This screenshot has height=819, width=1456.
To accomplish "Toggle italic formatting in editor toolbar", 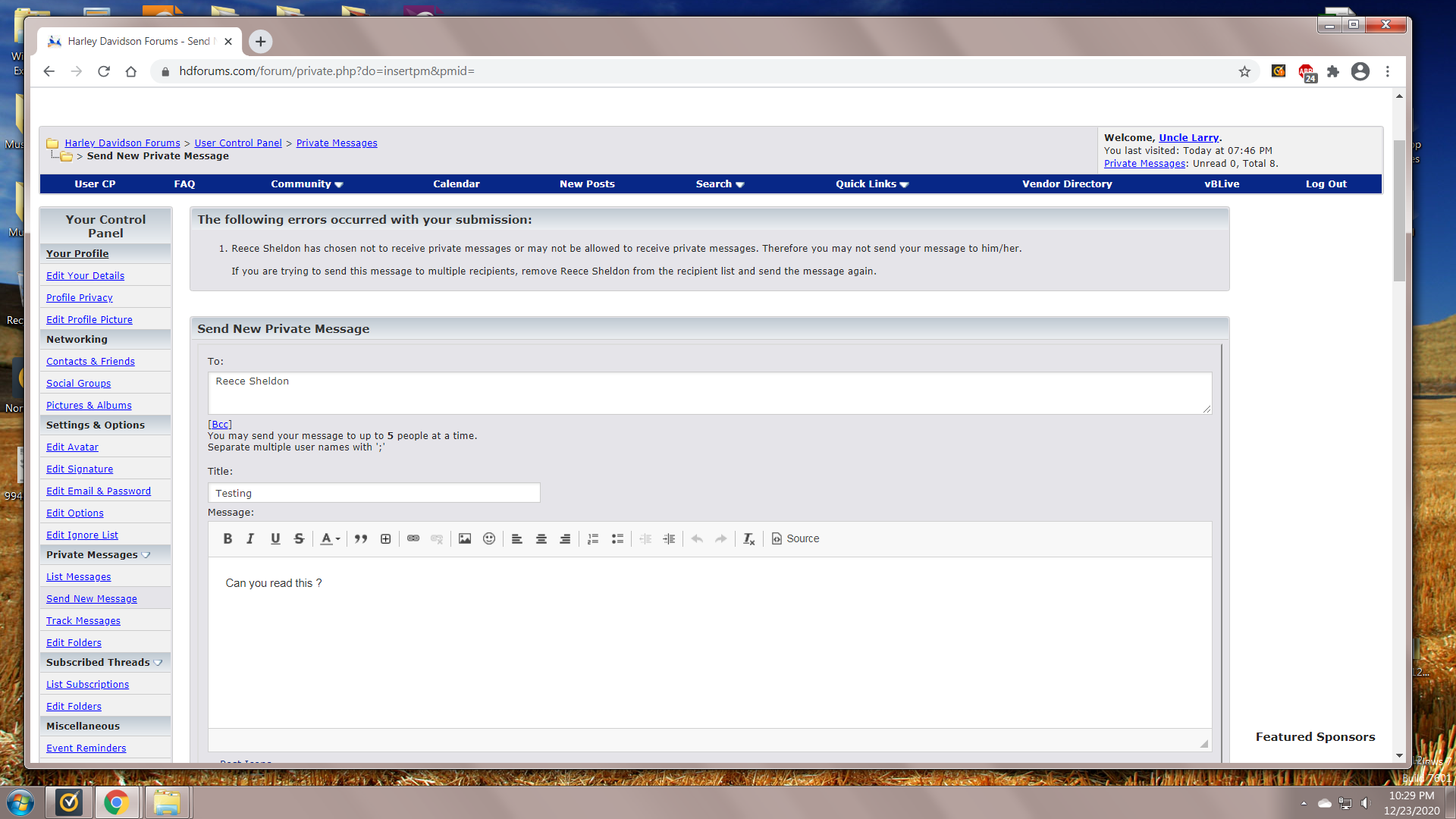I will pos(250,538).
